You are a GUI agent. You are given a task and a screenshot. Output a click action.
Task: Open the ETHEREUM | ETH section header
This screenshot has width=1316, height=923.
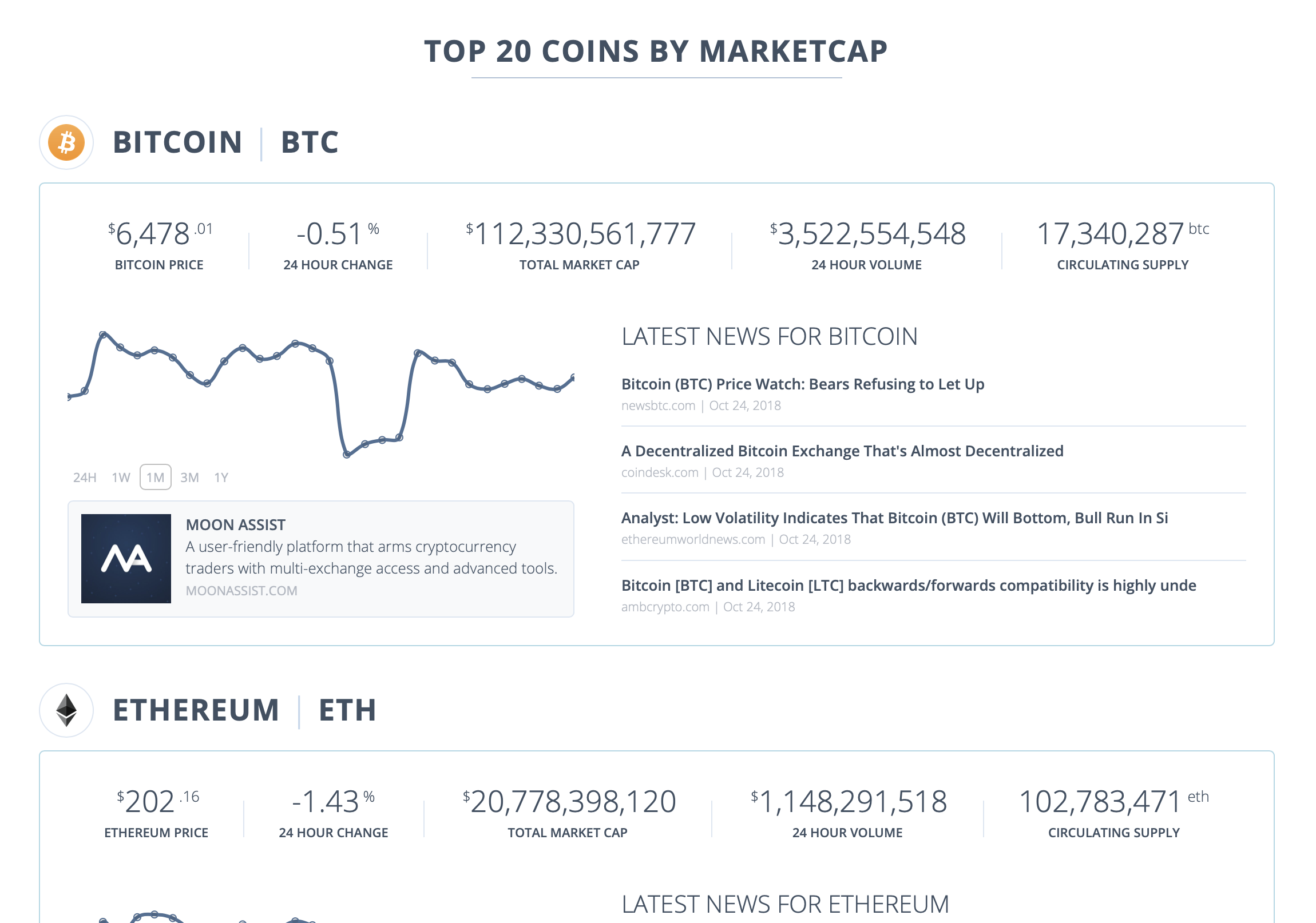pyautogui.click(x=245, y=711)
